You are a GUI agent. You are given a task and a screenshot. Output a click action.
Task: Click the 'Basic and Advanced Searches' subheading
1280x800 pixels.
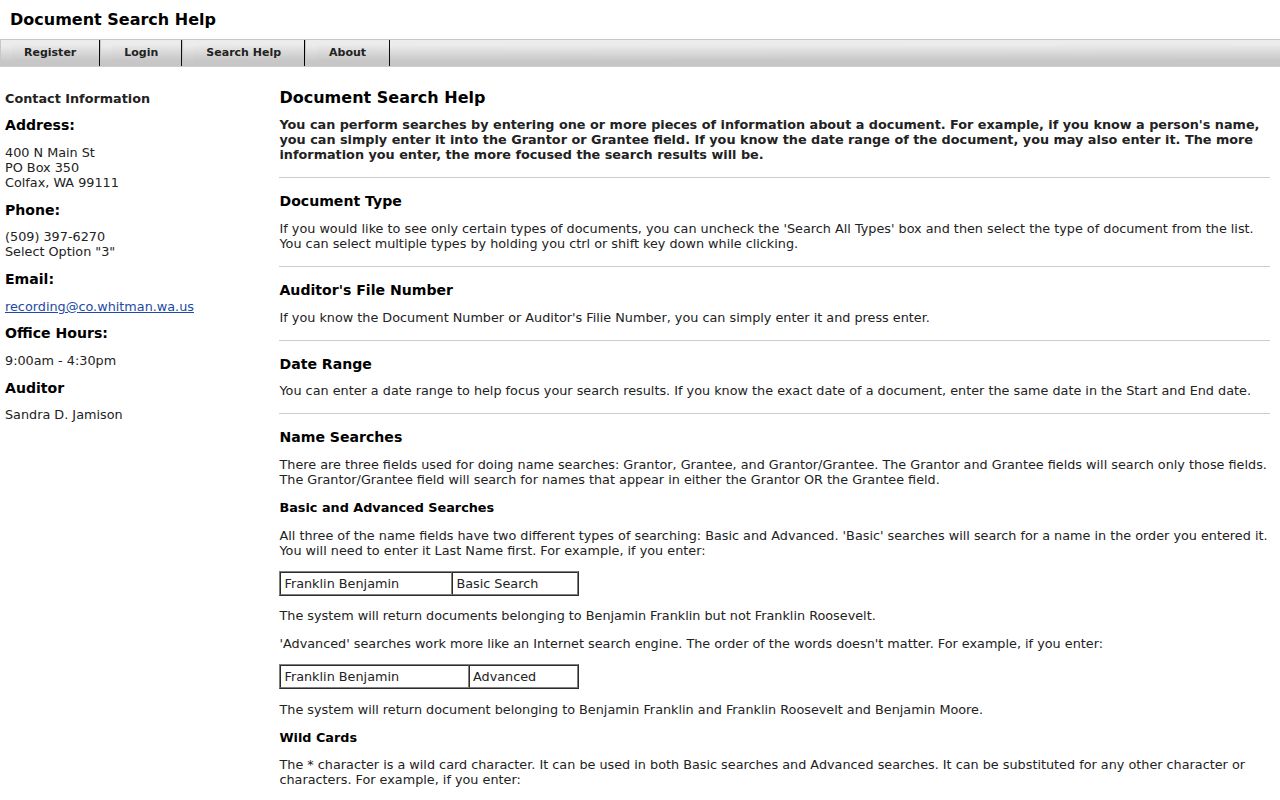tap(387, 508)
